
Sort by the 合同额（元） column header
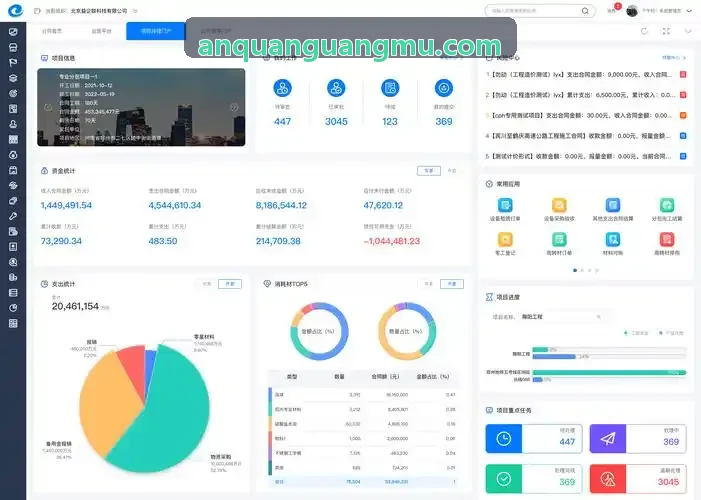(385, 377)
